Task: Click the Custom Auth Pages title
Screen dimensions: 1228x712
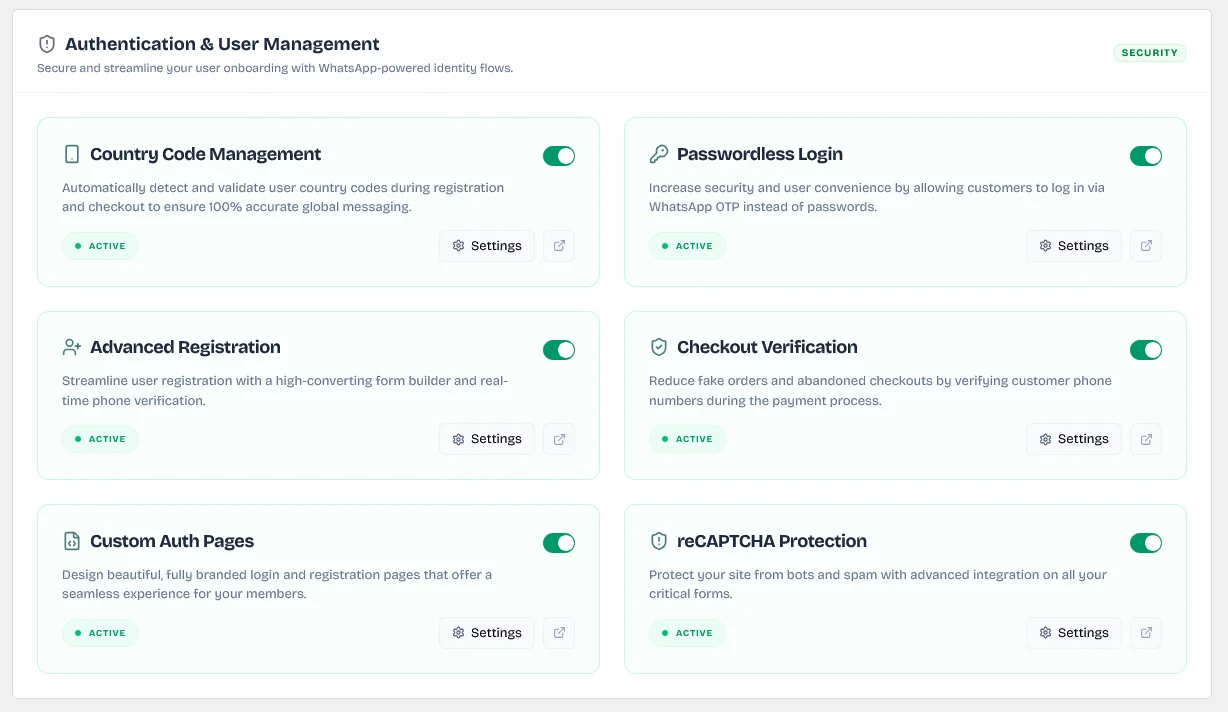Action: pos(172,541)
